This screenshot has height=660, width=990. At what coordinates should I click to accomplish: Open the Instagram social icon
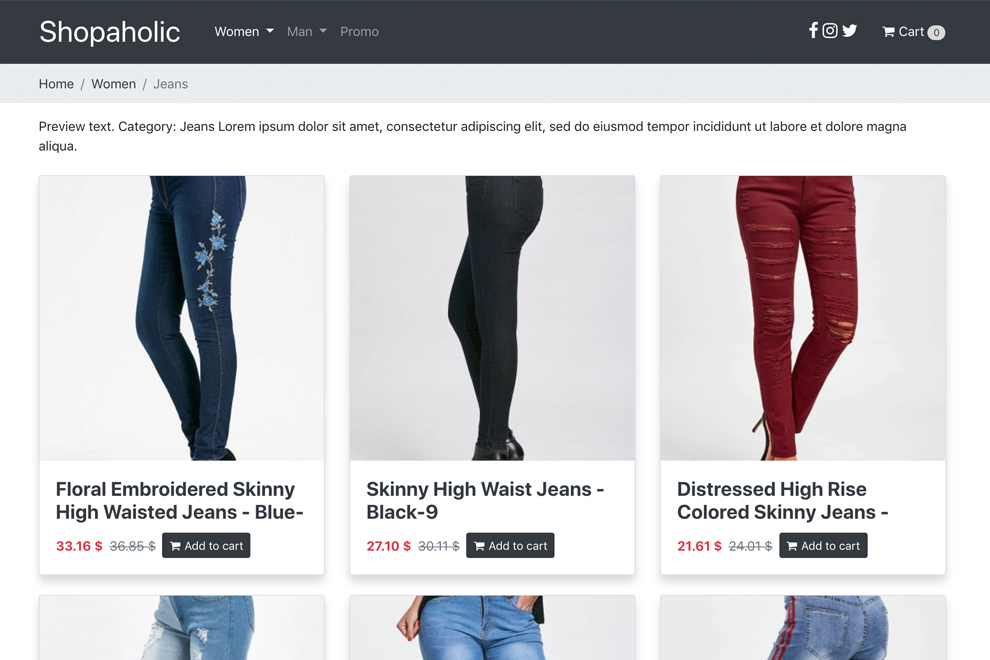pos(830,30)
